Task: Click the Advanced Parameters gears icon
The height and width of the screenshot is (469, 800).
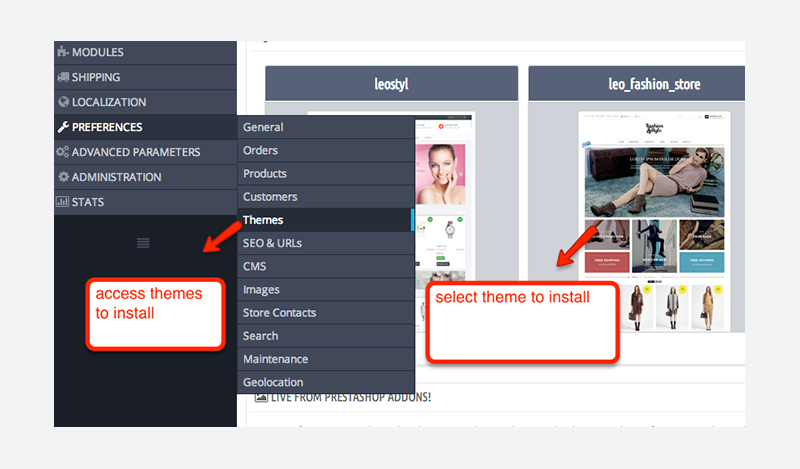Action: point(62,152)
